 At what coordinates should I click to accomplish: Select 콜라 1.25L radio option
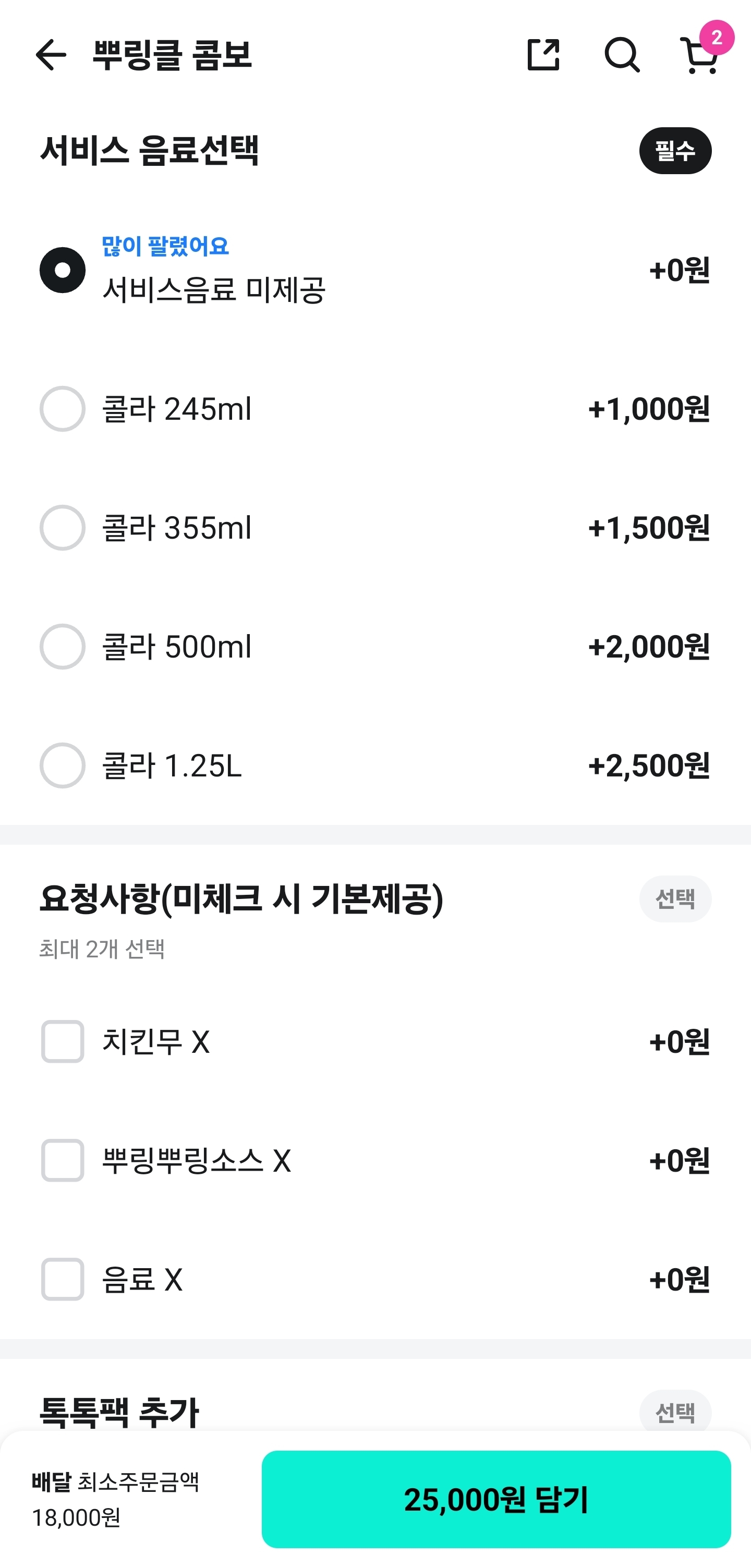(63, 765)
